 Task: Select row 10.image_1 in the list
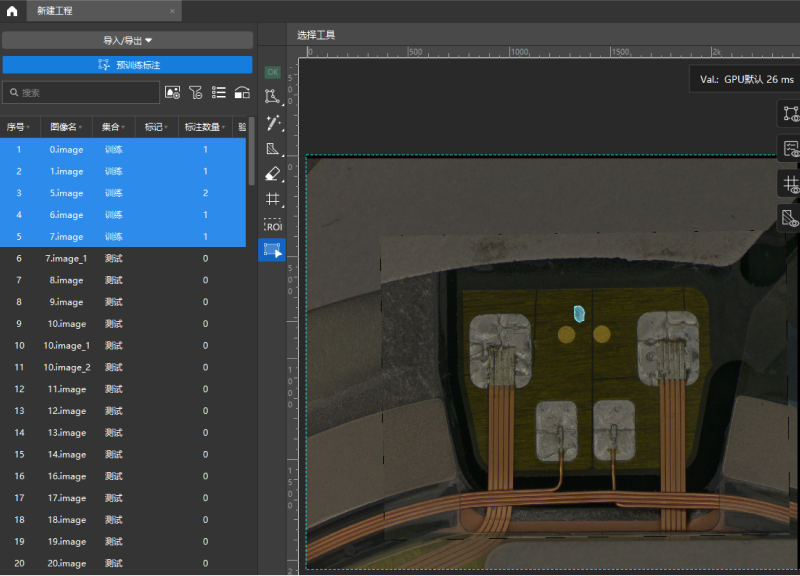(x=123, y=346)
